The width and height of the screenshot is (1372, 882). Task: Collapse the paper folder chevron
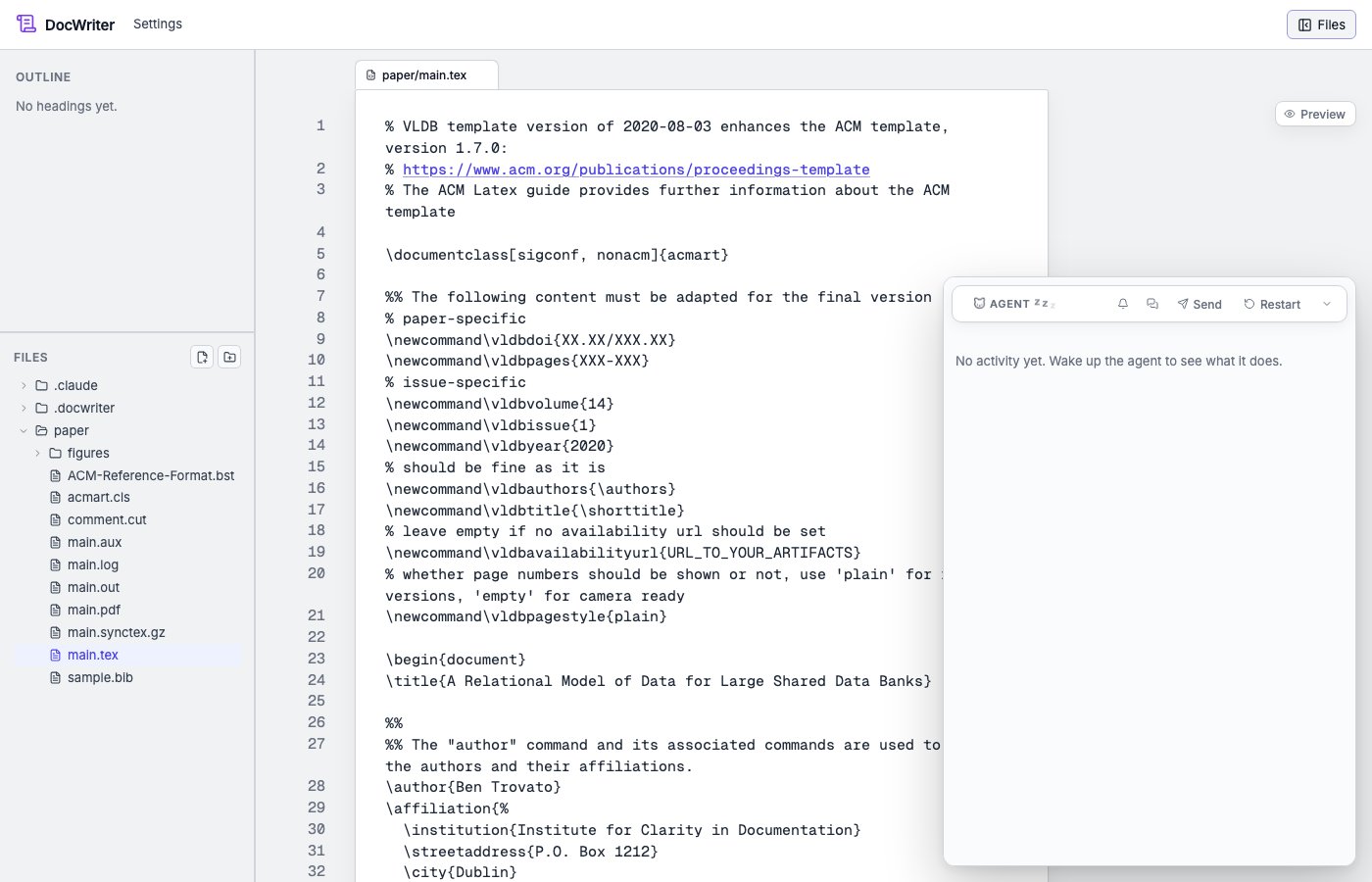(24, 430)
